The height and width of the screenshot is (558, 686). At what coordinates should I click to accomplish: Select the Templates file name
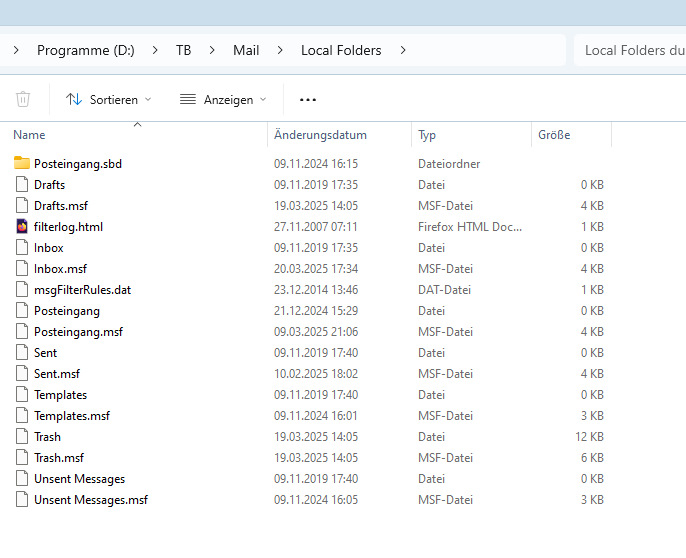coord(60,395)
